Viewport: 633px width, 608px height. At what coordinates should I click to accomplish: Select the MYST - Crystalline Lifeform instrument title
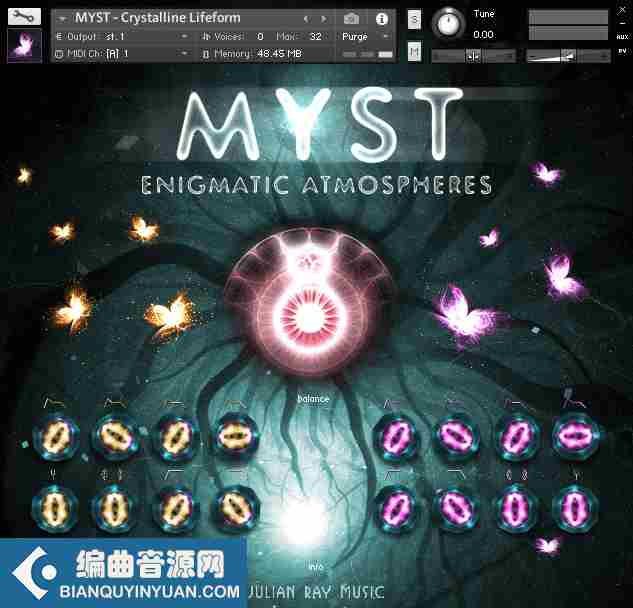(x=158, y=18)
